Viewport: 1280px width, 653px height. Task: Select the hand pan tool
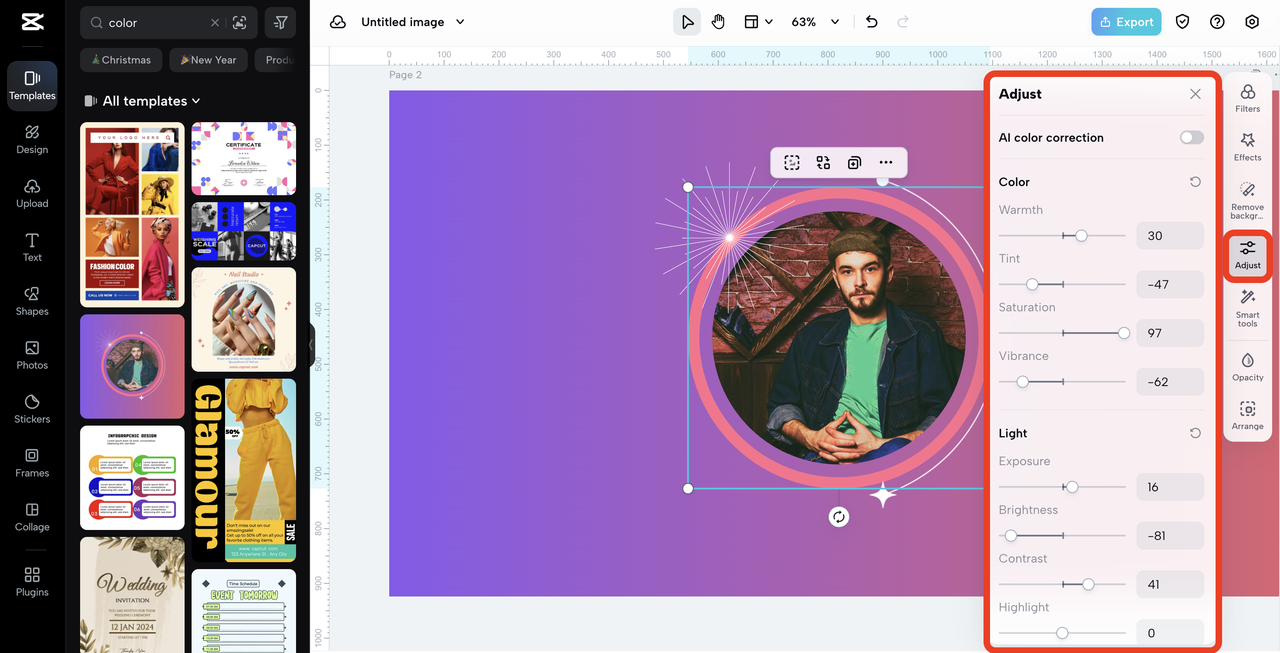click(x=718, y=22)
